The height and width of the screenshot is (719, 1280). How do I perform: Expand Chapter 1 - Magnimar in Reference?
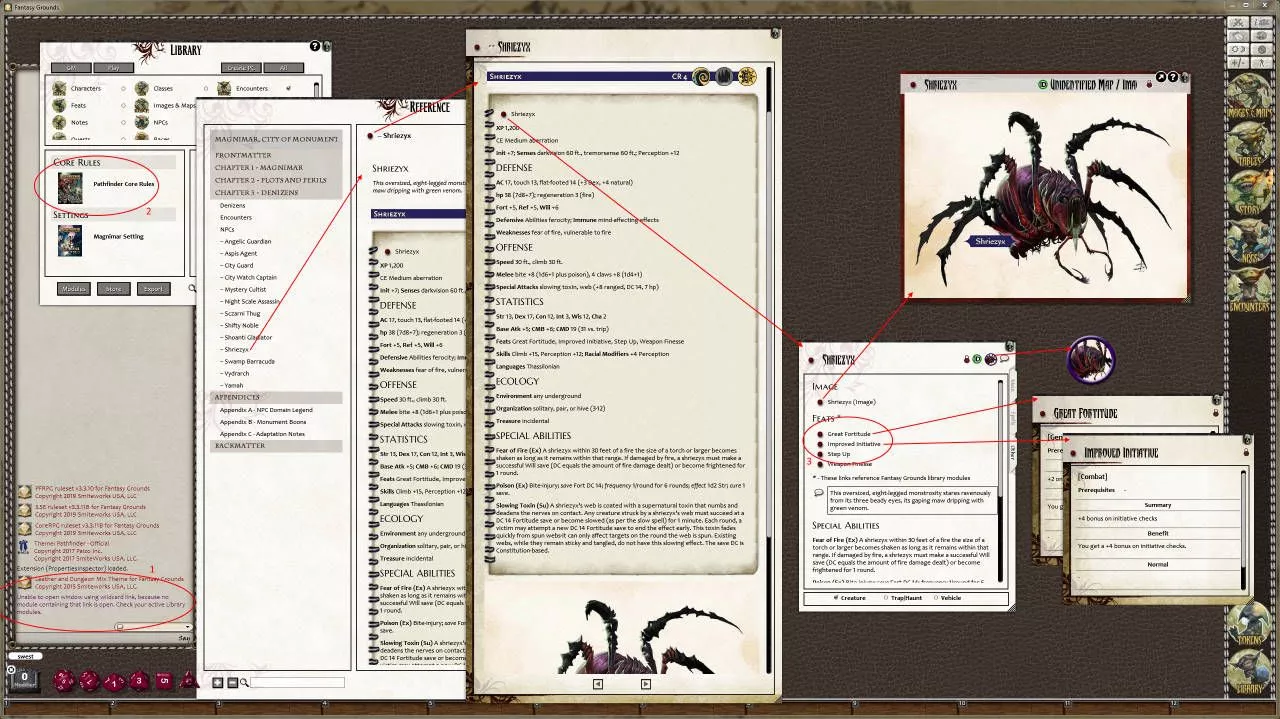tap(258, 167)
